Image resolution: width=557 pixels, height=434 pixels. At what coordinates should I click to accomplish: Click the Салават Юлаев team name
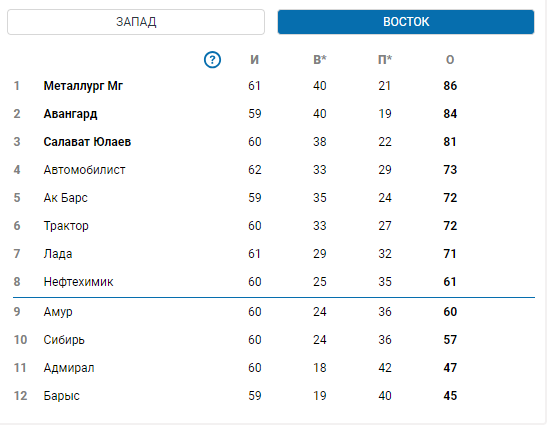87,142
